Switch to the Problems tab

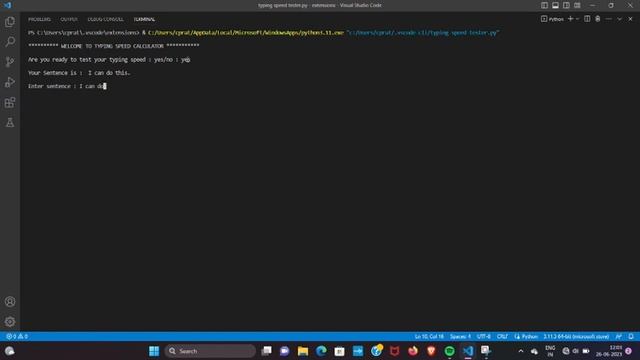39,19
